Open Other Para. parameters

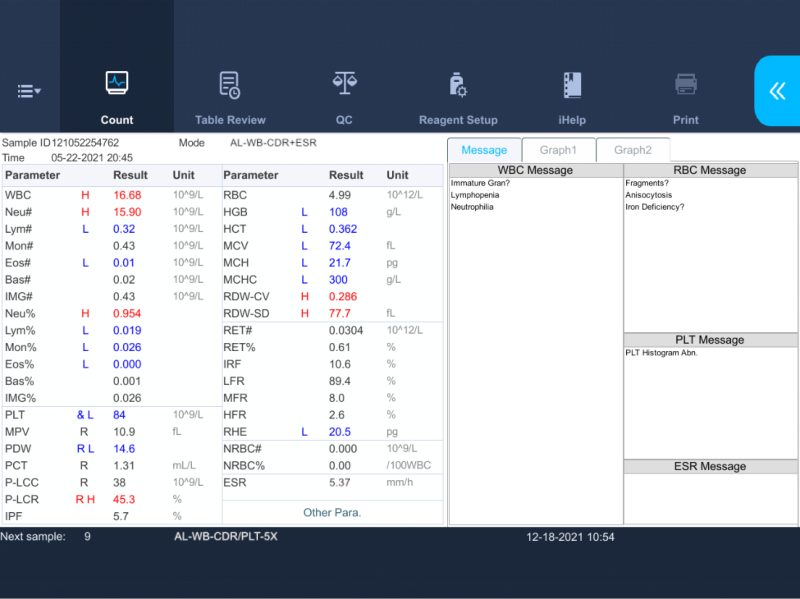332,513
